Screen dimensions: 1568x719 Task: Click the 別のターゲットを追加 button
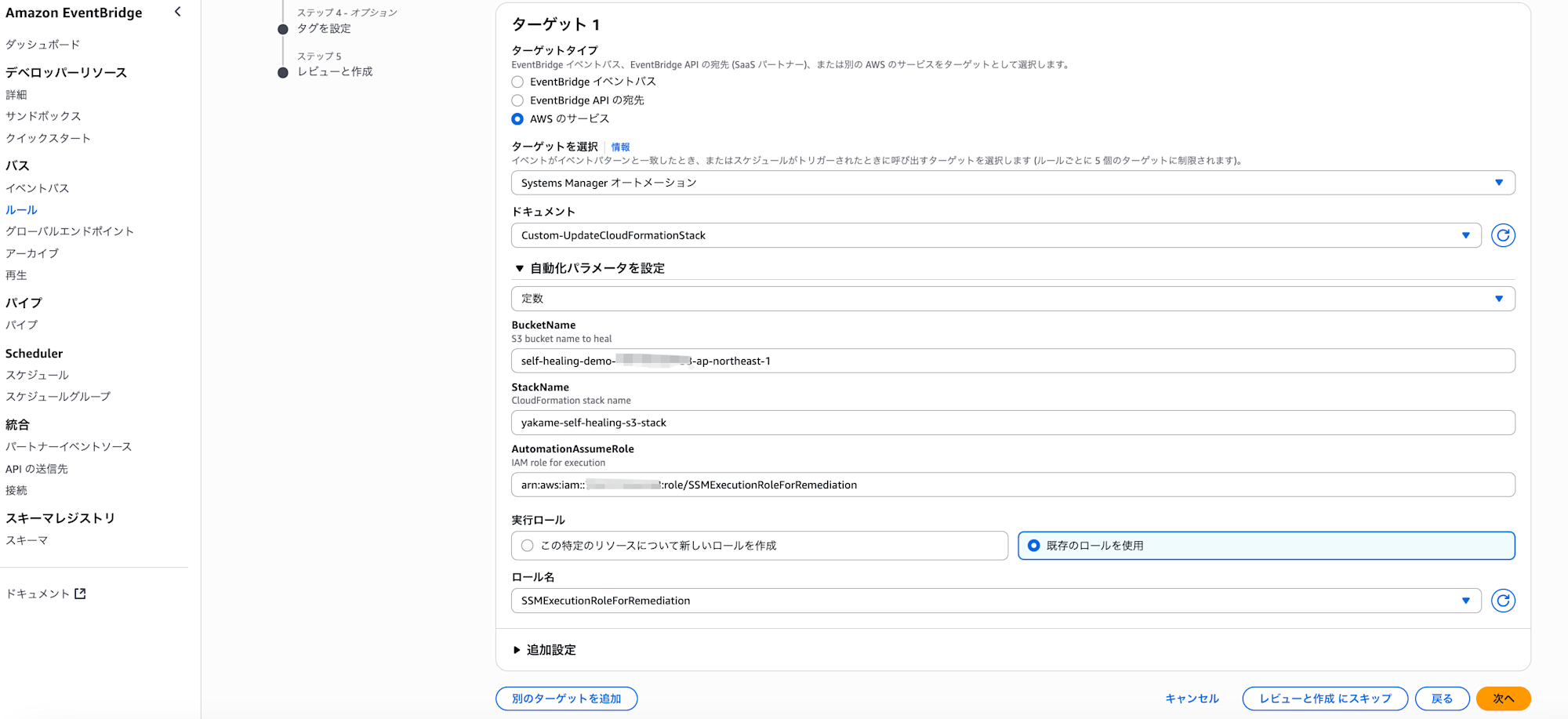[x=566, y=699]
